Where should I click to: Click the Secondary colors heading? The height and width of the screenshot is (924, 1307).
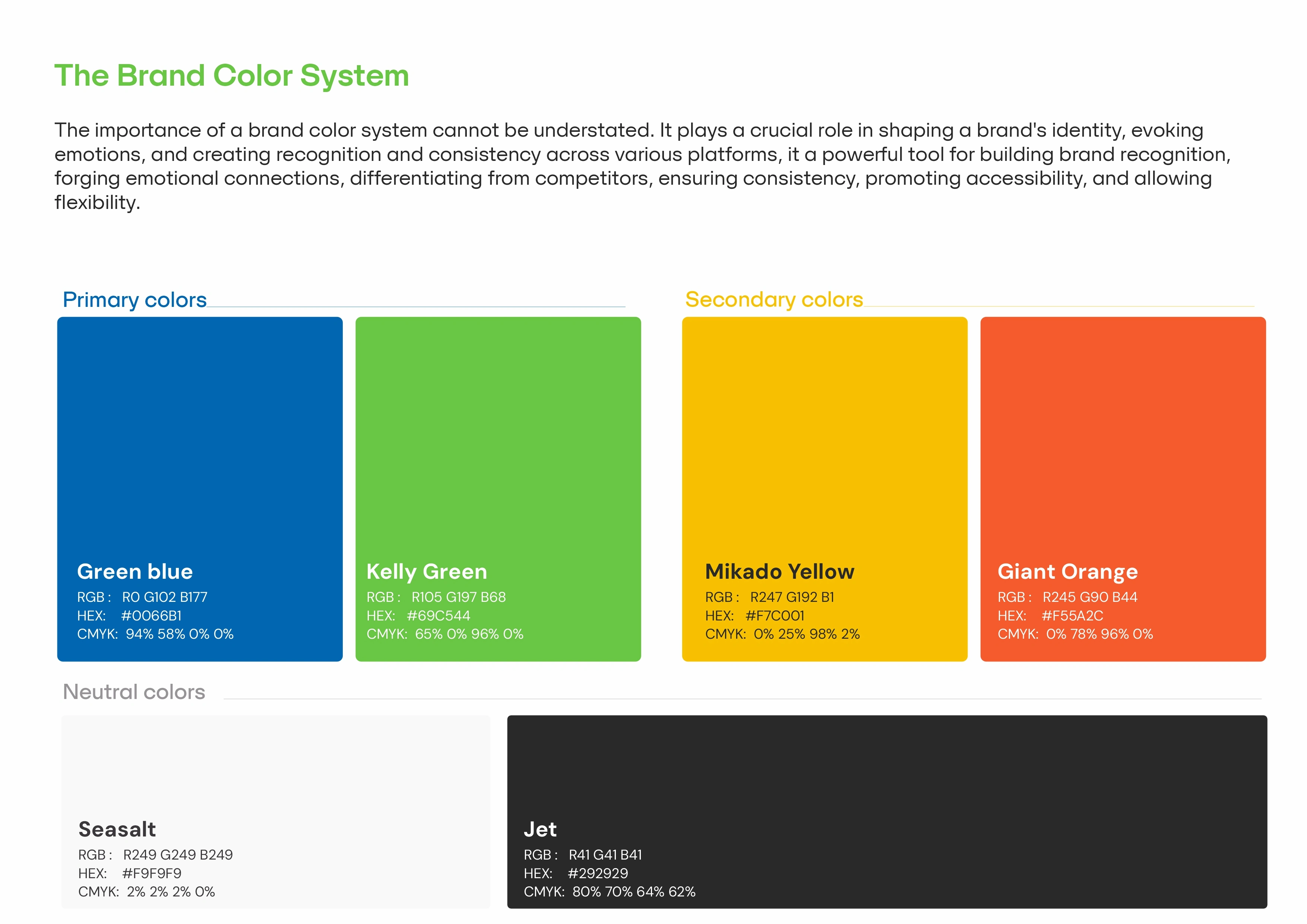pyautogui.click(x=773, y=300)
